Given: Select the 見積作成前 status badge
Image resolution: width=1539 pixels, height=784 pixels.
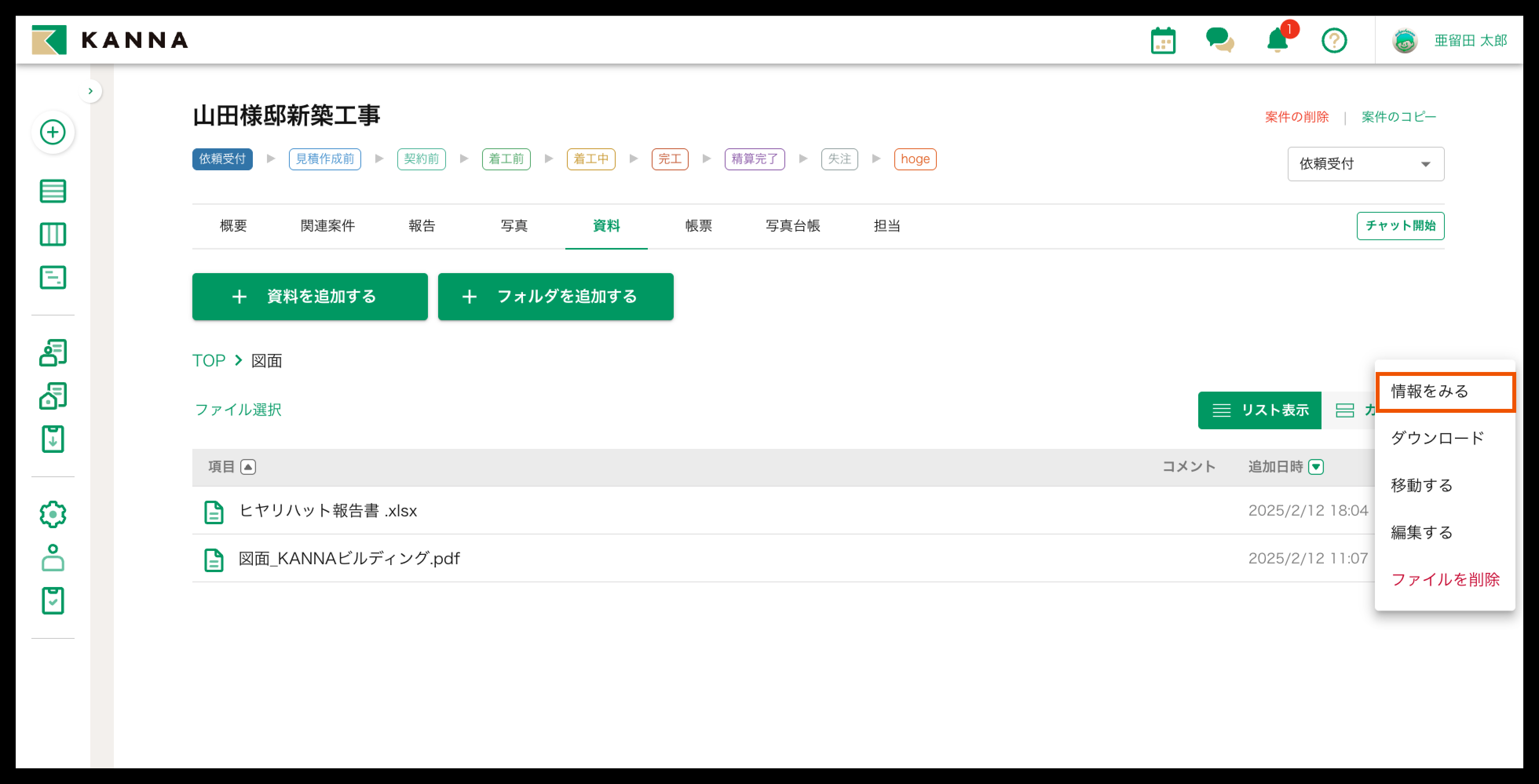Looking at the screenshot, I should pos(324,159).
